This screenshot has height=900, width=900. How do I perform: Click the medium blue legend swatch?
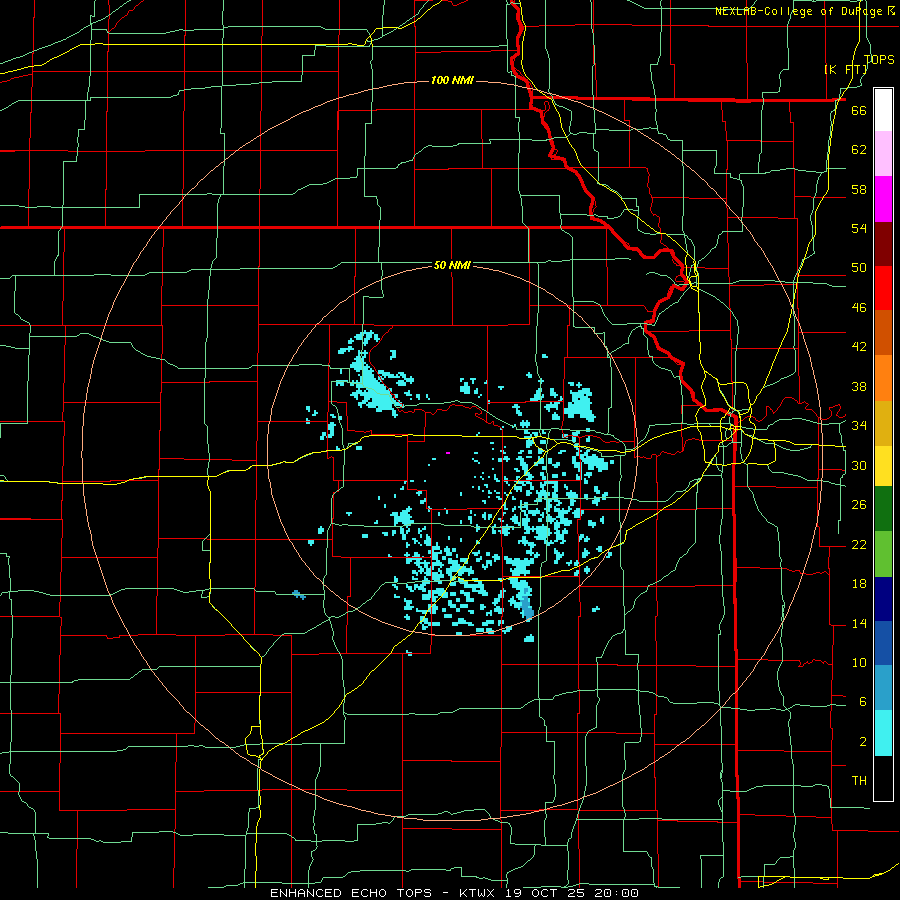(883, 643)
